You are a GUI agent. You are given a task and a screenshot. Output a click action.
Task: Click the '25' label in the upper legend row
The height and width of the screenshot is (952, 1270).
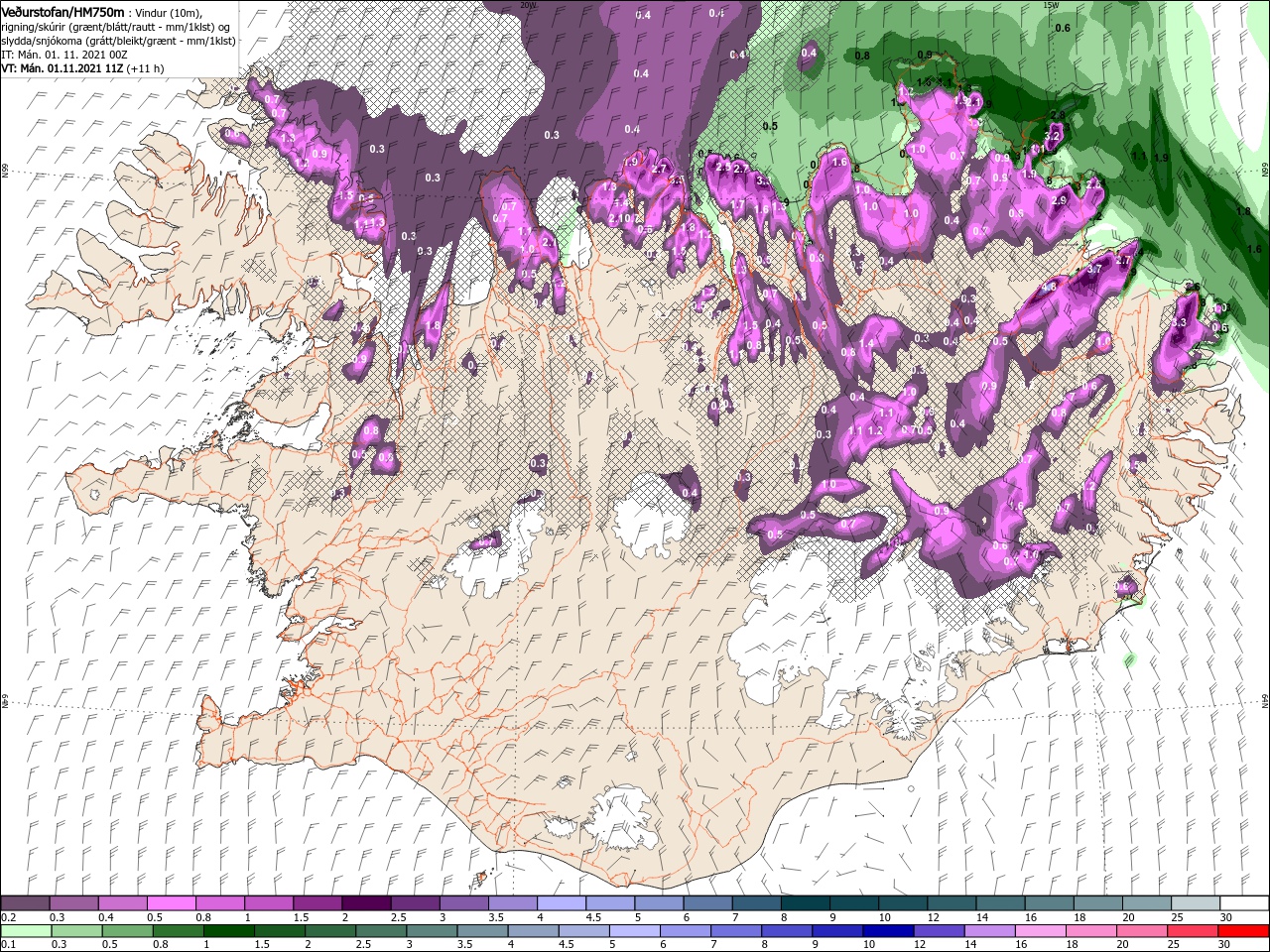[1177, 917]
